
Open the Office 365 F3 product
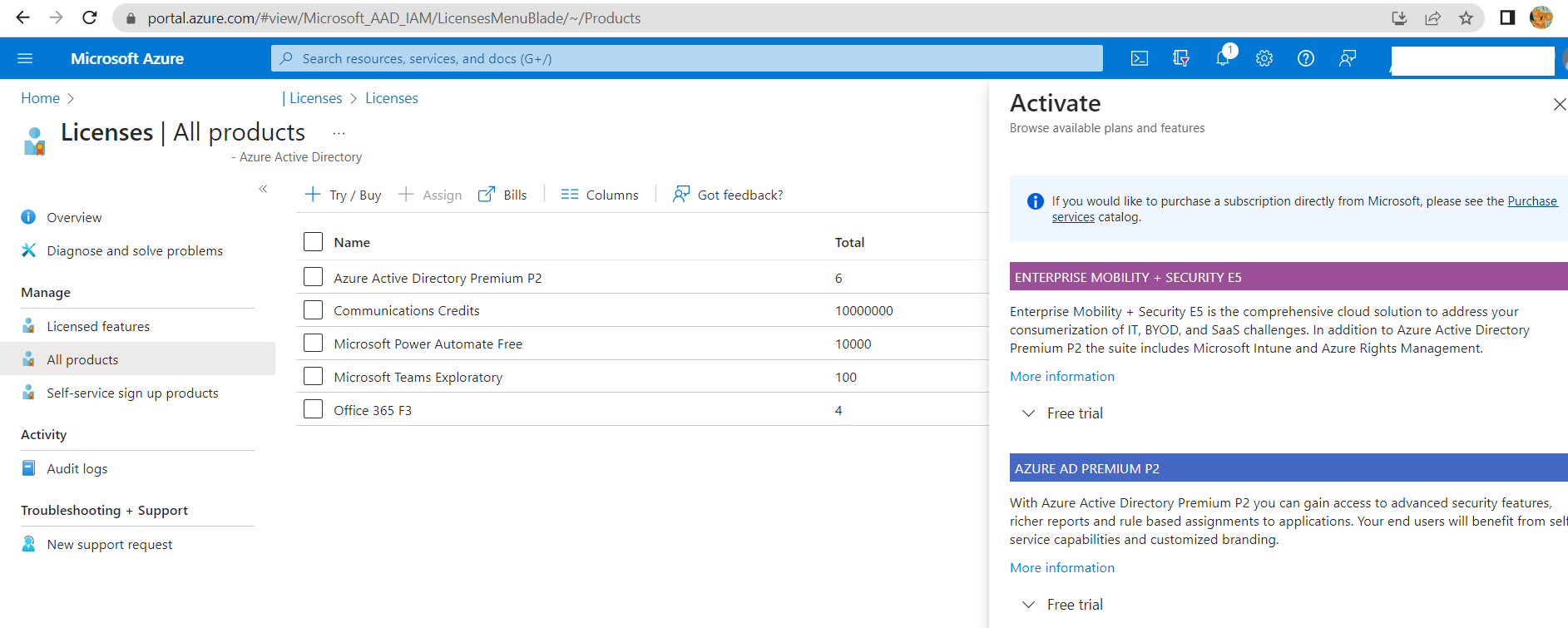pyautogui.click(x=373, y=410)
